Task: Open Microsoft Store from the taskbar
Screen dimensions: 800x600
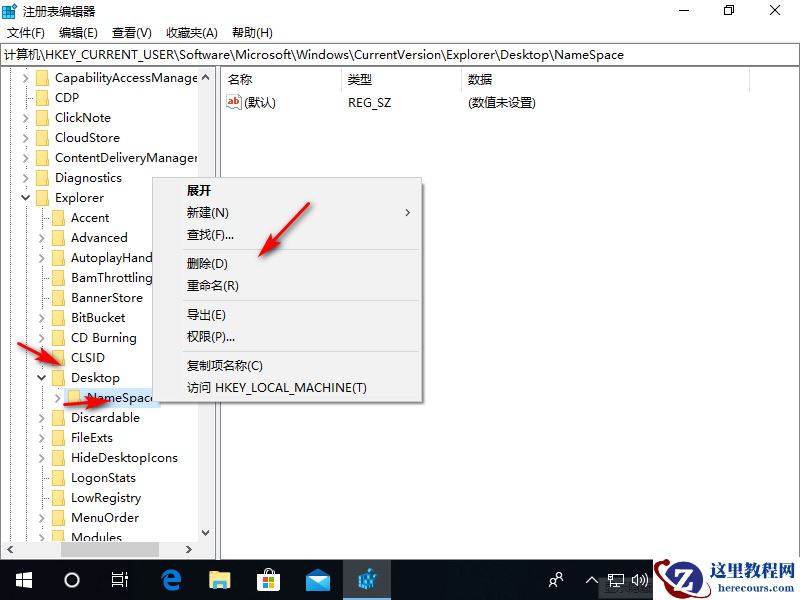Action: [268, 579]
